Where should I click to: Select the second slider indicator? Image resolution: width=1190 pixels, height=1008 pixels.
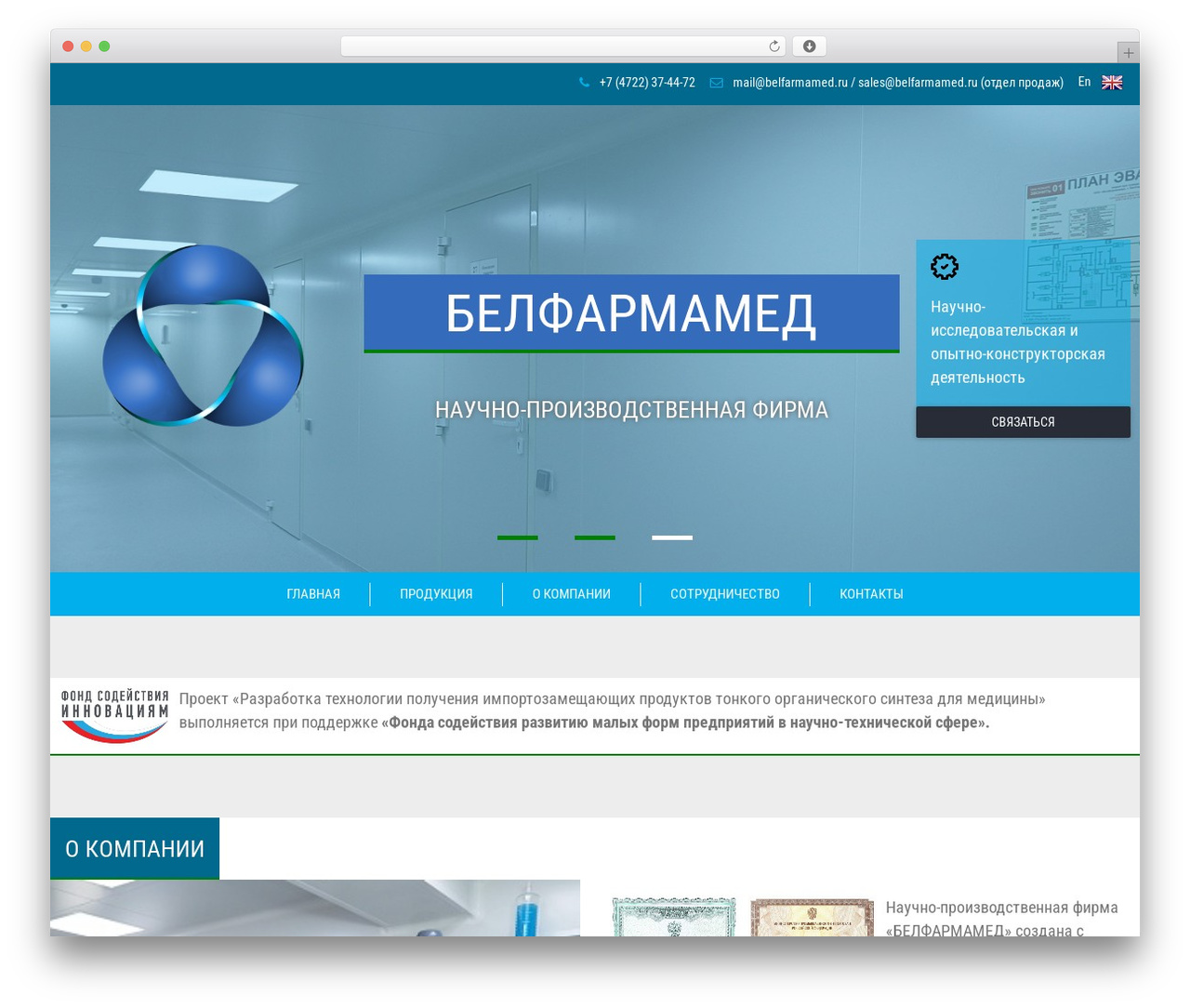tap(595, 537)
